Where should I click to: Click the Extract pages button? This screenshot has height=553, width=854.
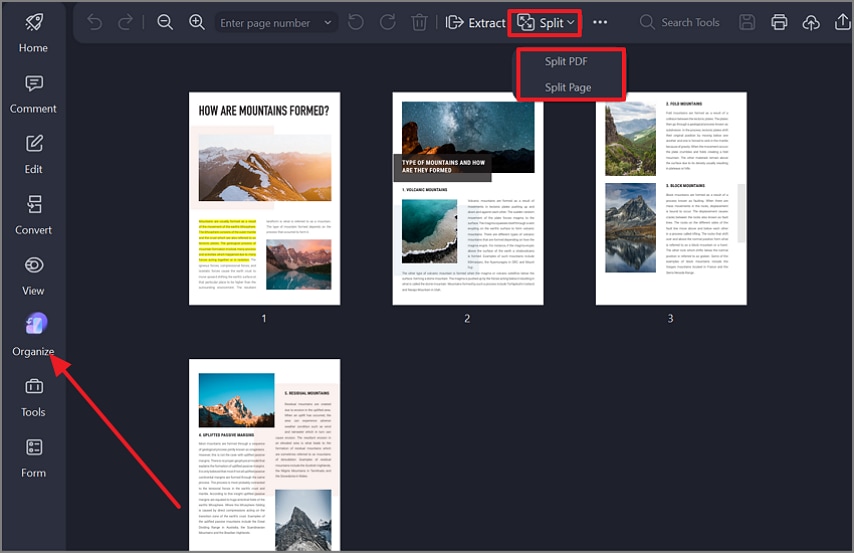click(475, 22)
